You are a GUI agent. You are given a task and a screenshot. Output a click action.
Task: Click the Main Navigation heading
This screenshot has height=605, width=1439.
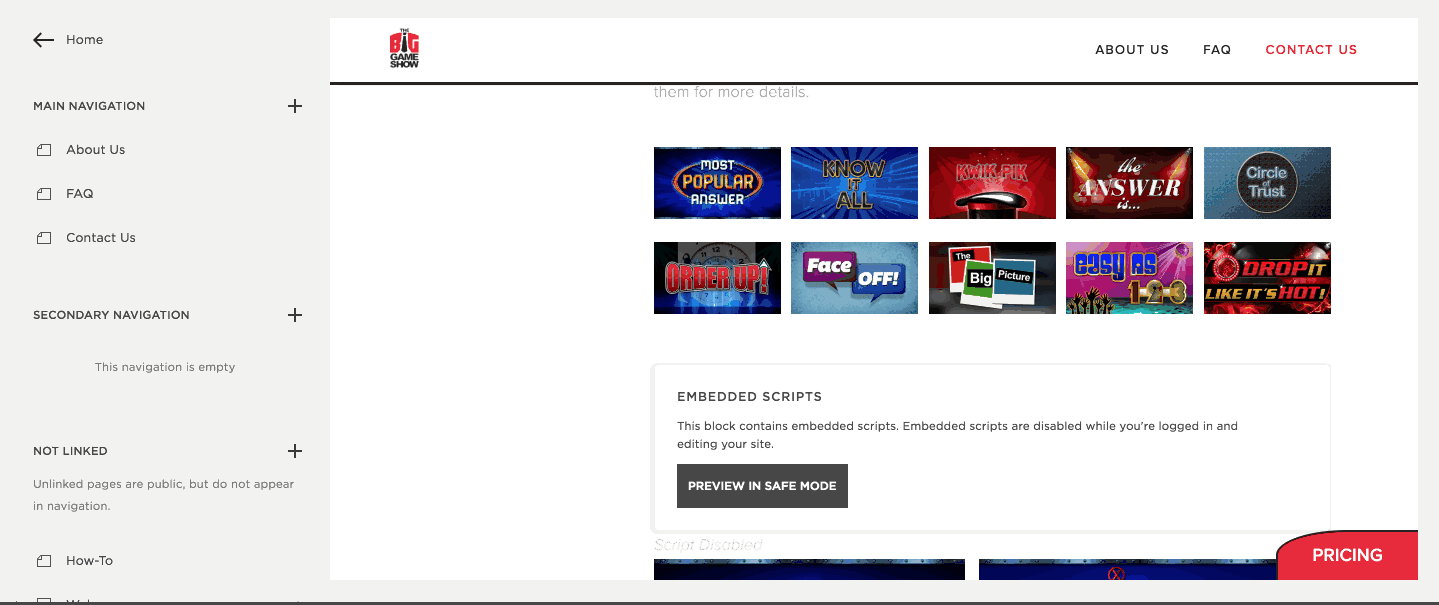click(x=89, y=106)
